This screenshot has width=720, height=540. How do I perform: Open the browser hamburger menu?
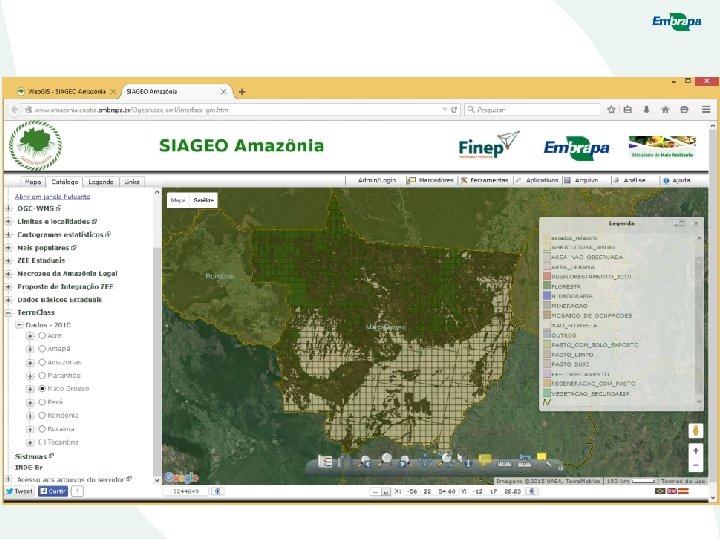click(706, 110)
